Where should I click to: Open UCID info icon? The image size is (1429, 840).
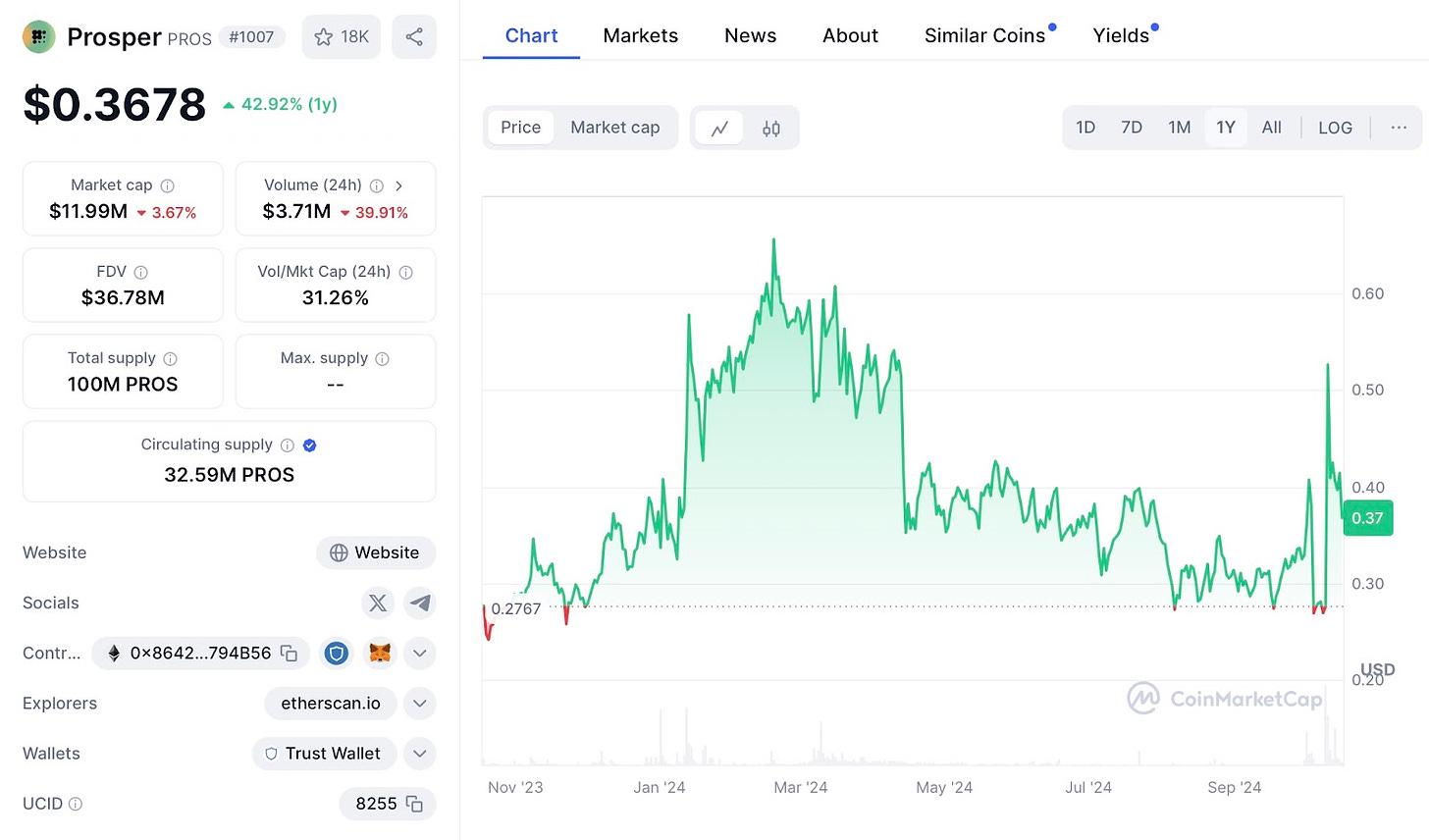coord(76,804)
